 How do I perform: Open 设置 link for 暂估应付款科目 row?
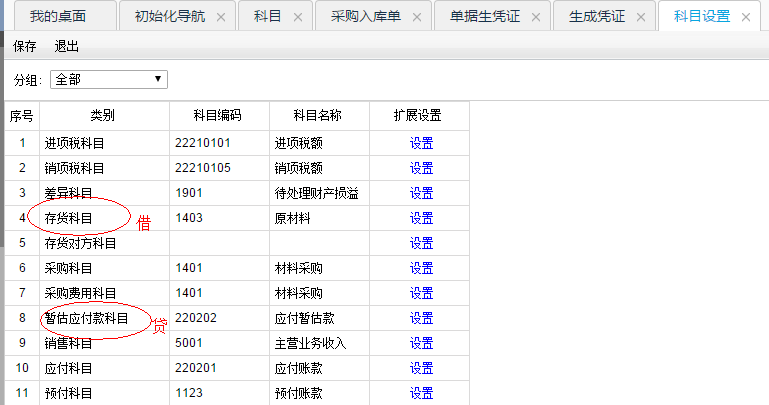[421, 318]
